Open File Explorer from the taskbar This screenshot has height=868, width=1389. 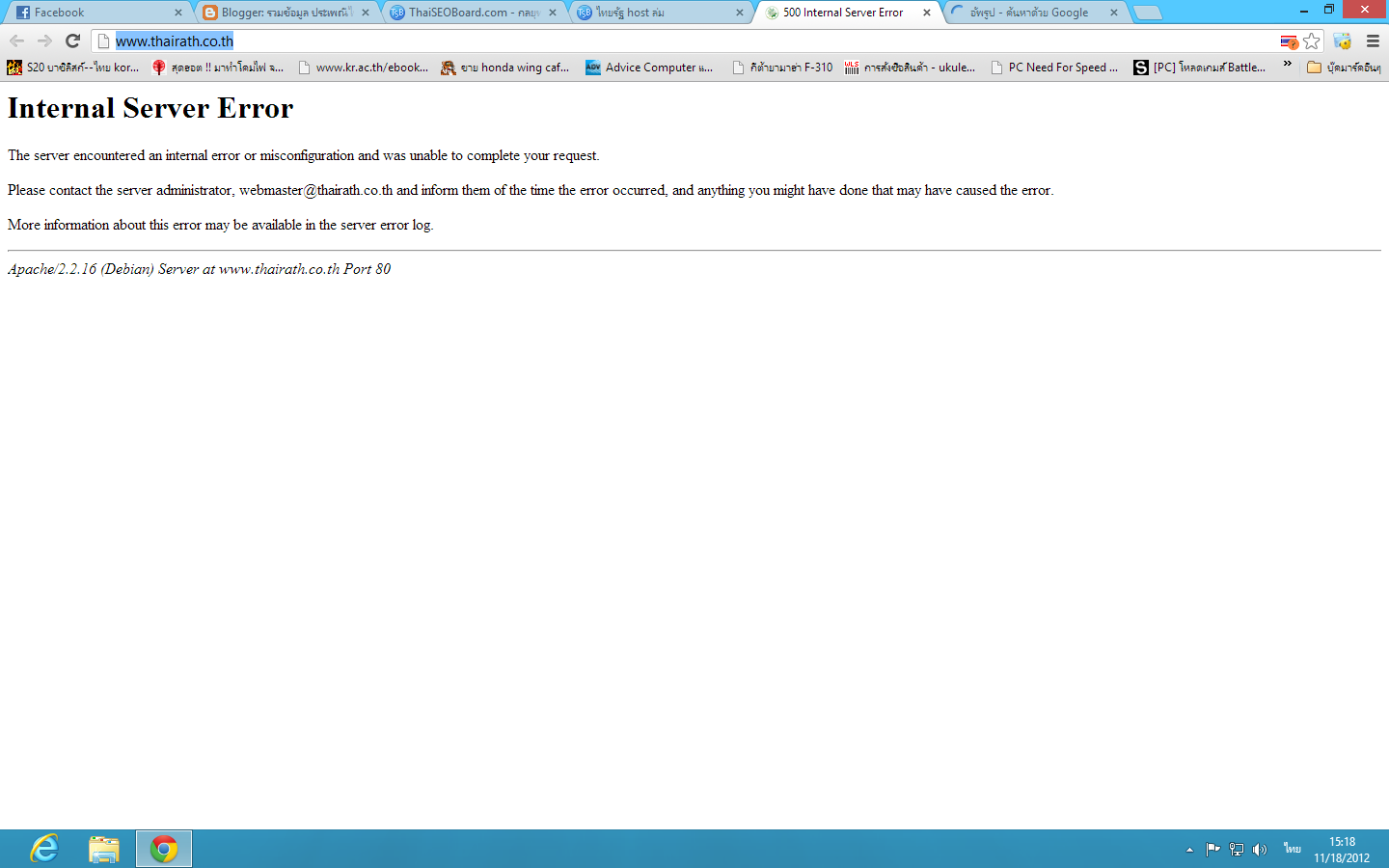(x=103, y=849)
